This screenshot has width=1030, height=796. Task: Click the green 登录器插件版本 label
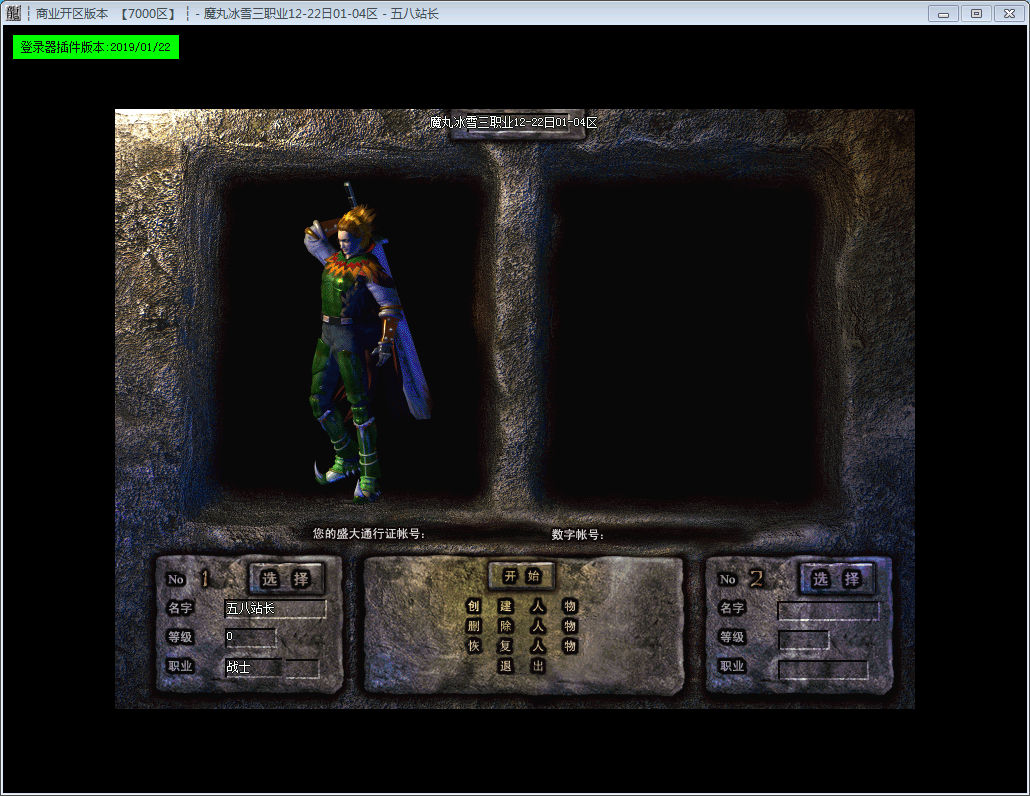pyautogui.click(x=96, y=47)
